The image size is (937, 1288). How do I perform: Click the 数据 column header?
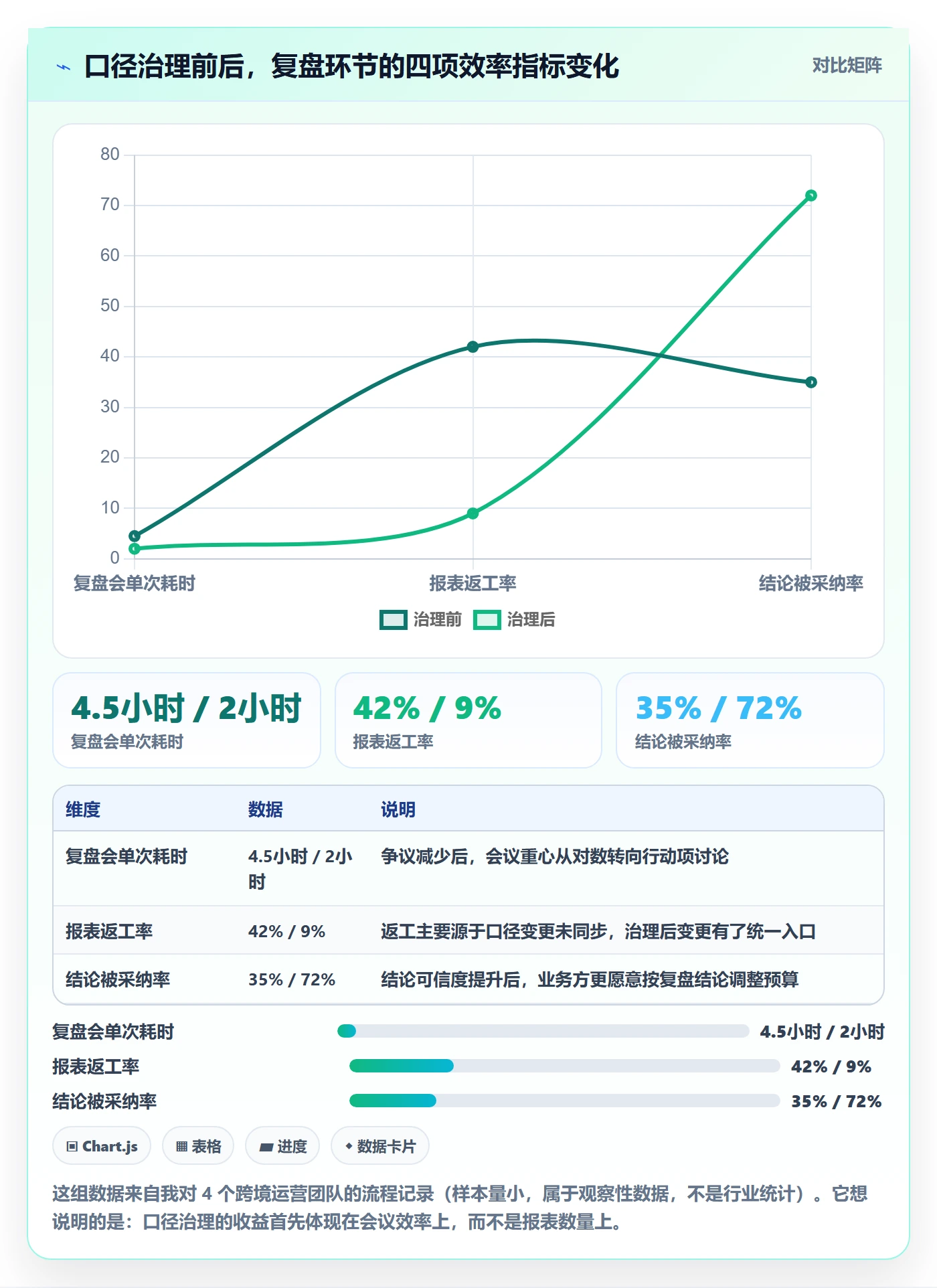coord(265,809)
